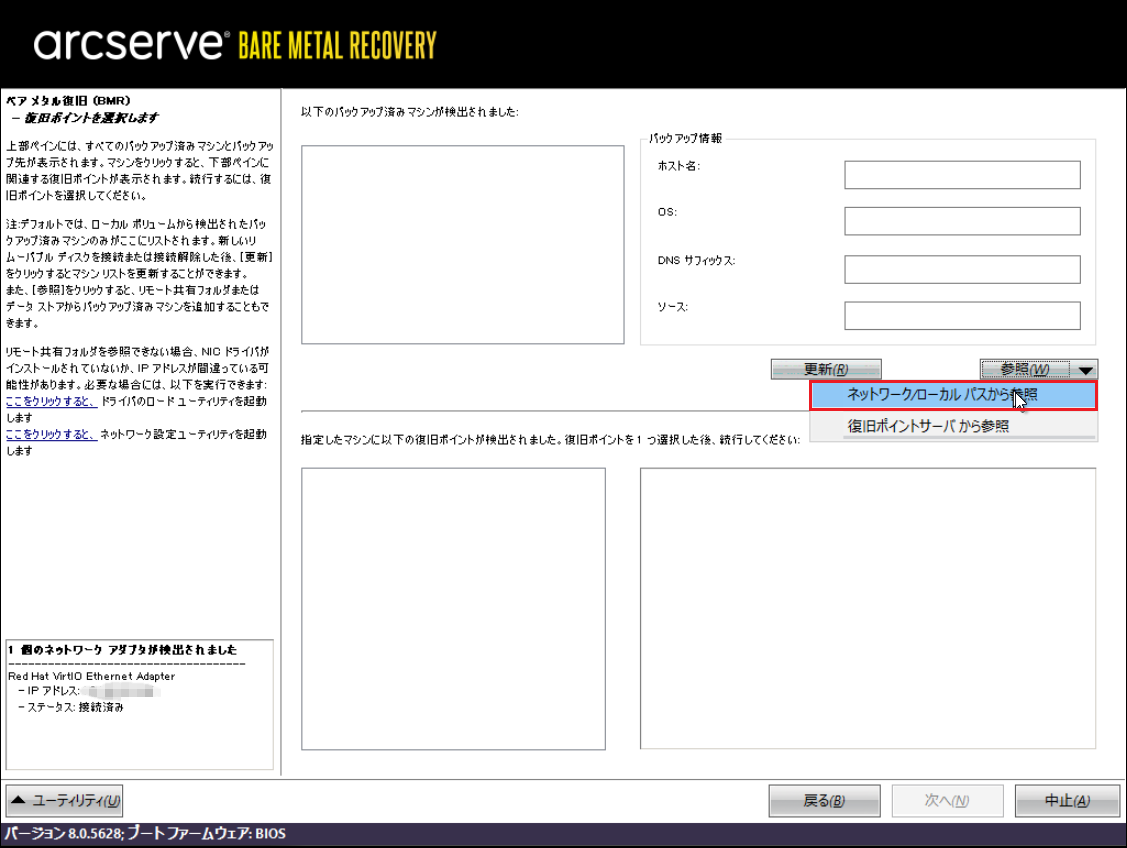
Task: Click the recovery point details pane on lower right
Action: coord(868,608)
